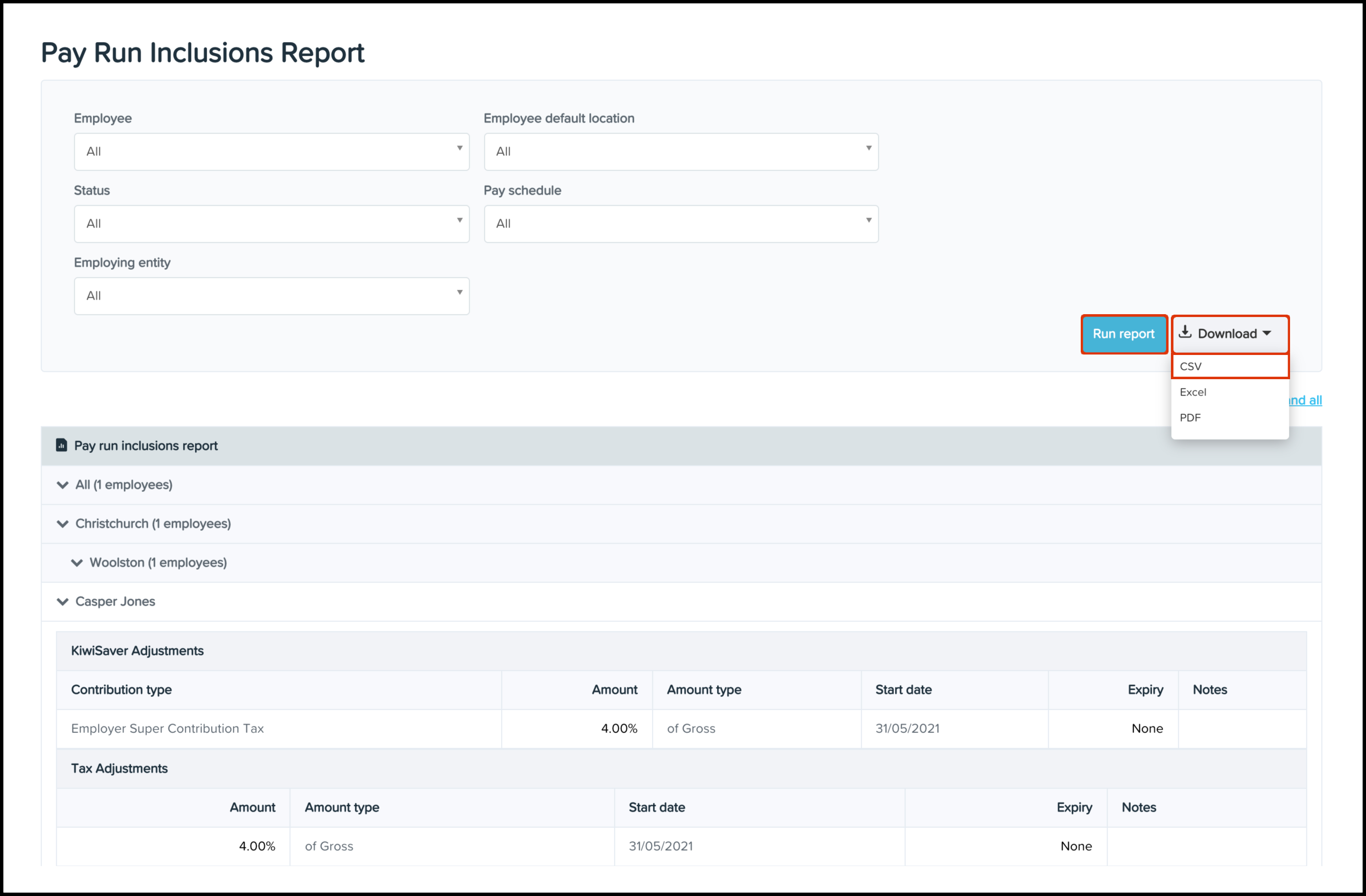Click the Pay run inclusions report header
The image size is (1366, 896).
point(146,446)
